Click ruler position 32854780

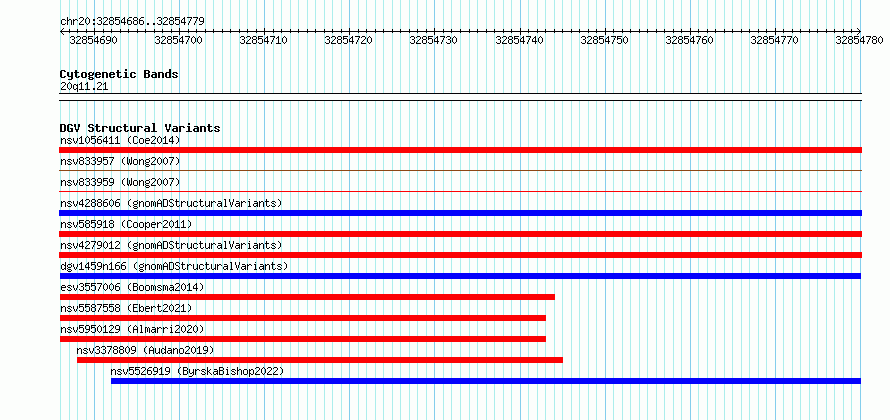860,40
